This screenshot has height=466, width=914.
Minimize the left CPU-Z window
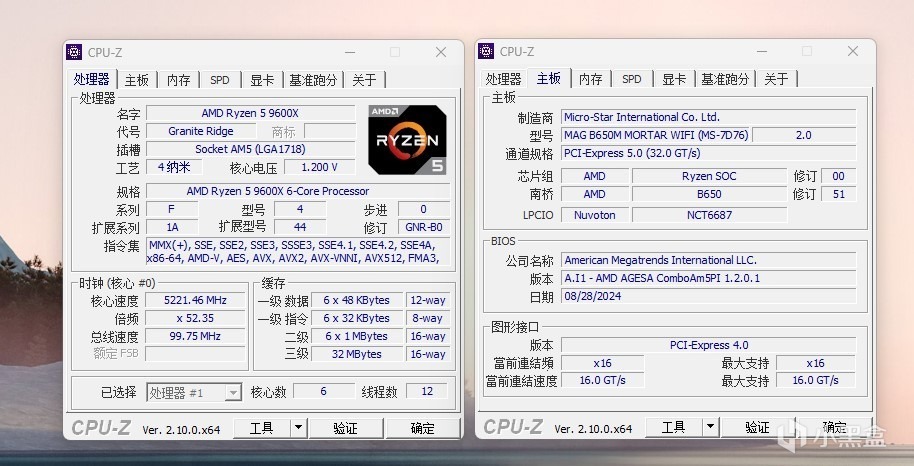(x=350, y=52)
